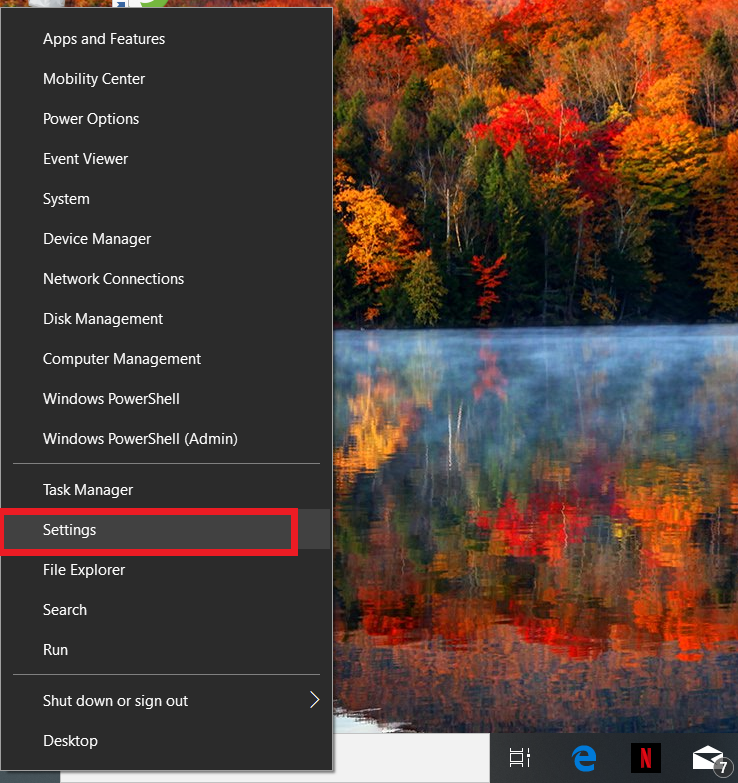Open Device Manager

coord(166,239)
